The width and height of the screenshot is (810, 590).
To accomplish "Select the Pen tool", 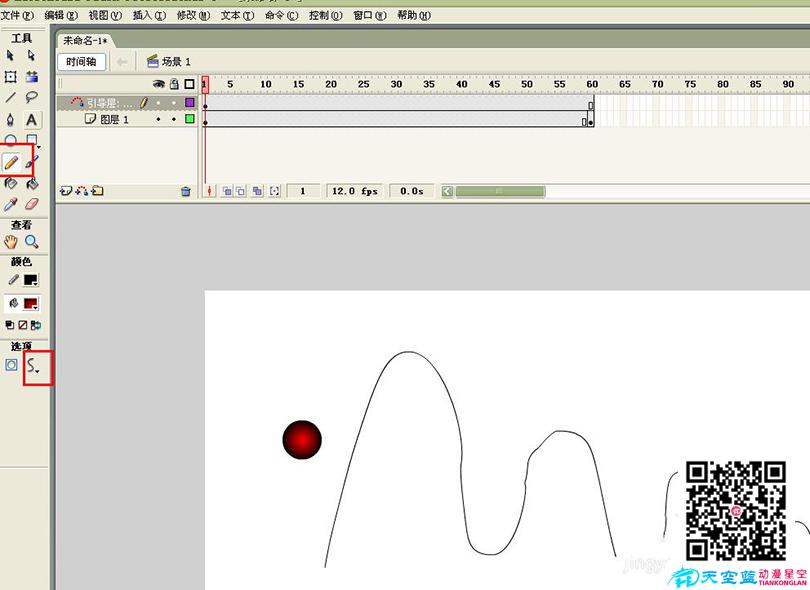I will (x=10, y=120).
